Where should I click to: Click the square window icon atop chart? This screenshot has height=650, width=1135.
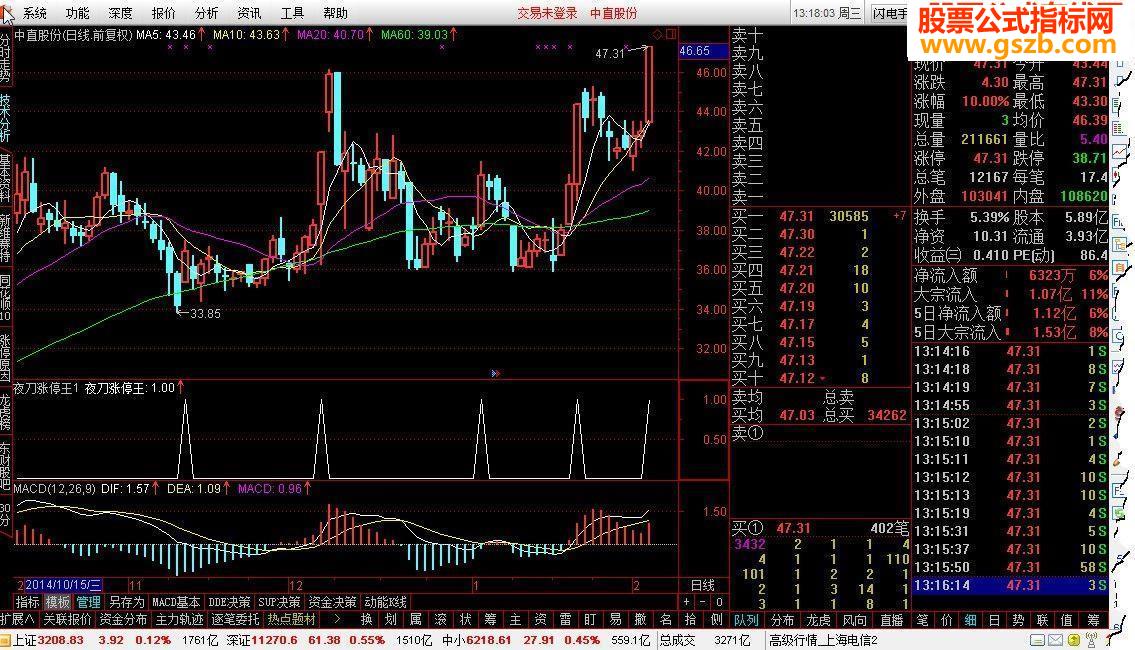[x=671, y=34]
